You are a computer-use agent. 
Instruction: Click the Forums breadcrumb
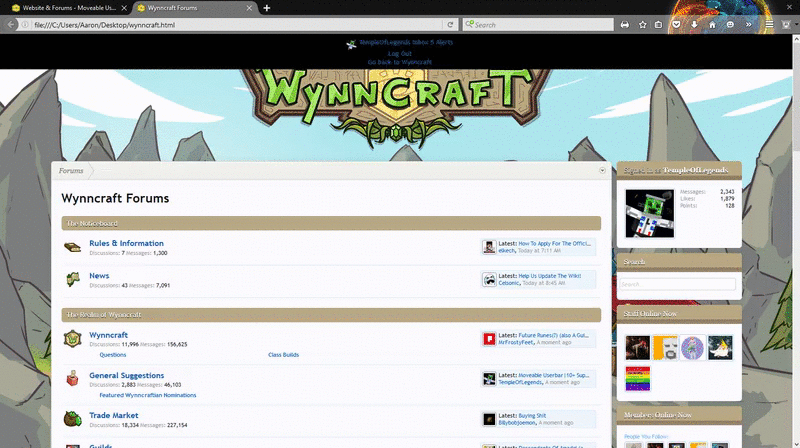(x=71, y=171)
